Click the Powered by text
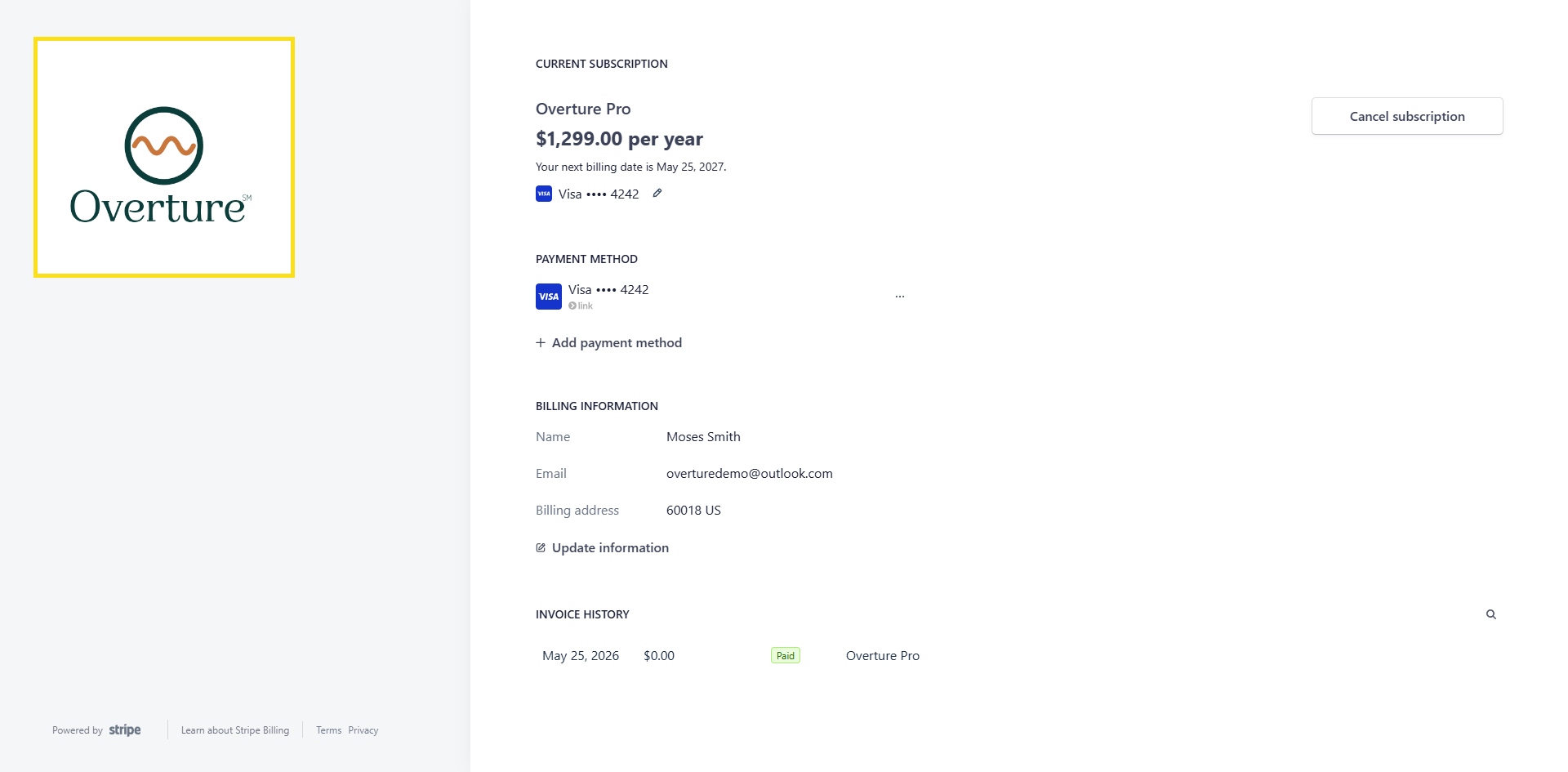This screenshot has height=772, width=1568. click(78, 730)
